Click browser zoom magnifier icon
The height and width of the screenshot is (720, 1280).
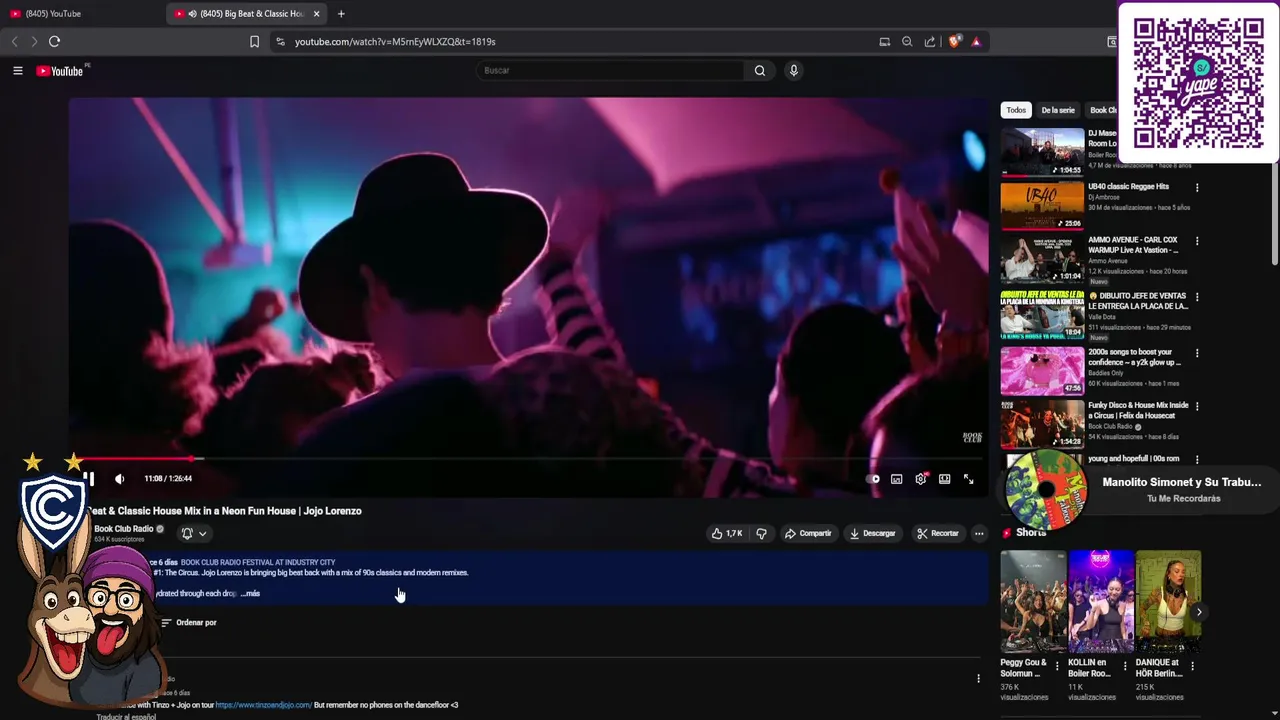click(907, 42)
